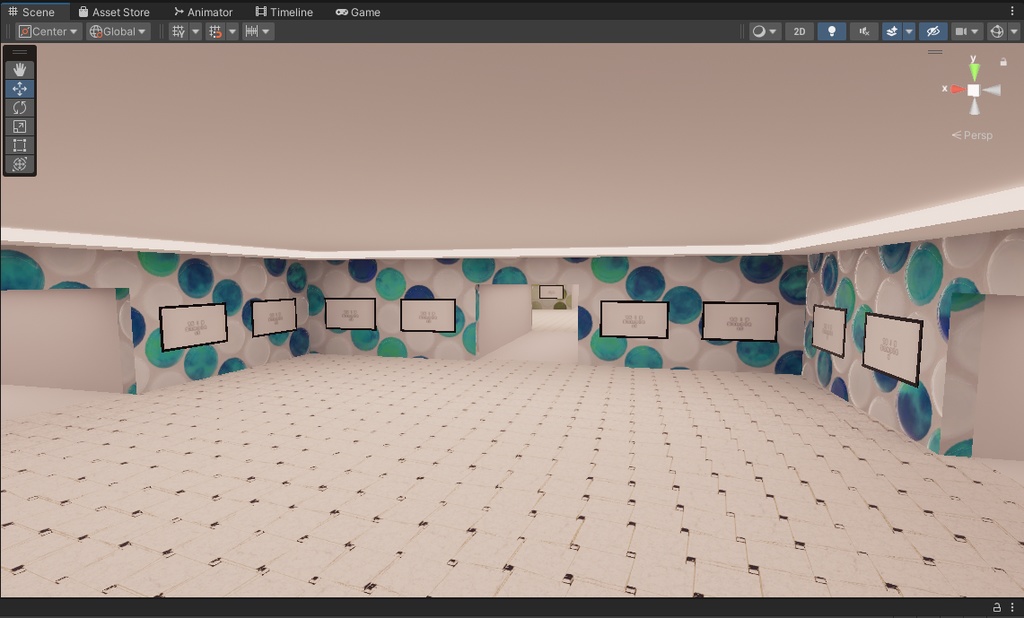The image size is (1024, 618).
Task: Open the Timeline tab
Action: [x=284, y=12]
